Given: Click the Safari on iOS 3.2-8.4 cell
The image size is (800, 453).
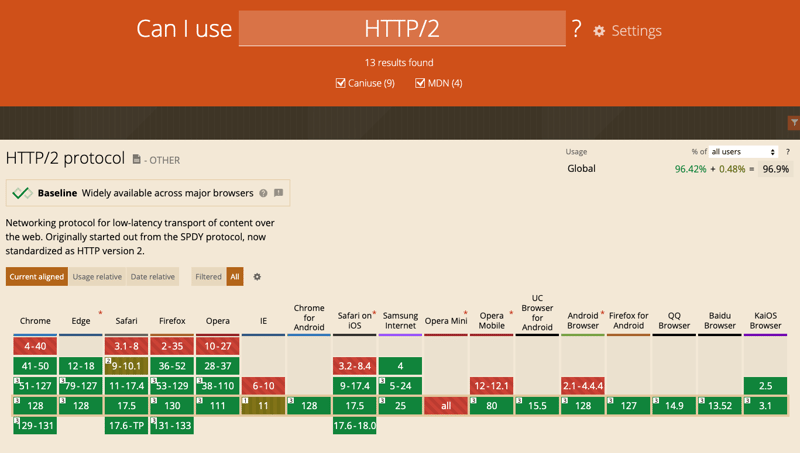Looking at the screenshot, I should 355,366.
